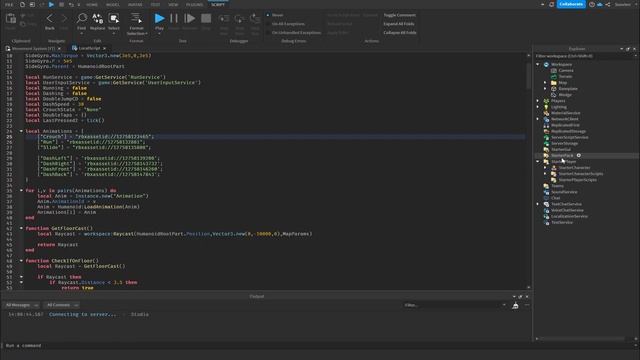Click the Collaborate button
Viewport: 640px width, 360px height.
tap(571, 4)
